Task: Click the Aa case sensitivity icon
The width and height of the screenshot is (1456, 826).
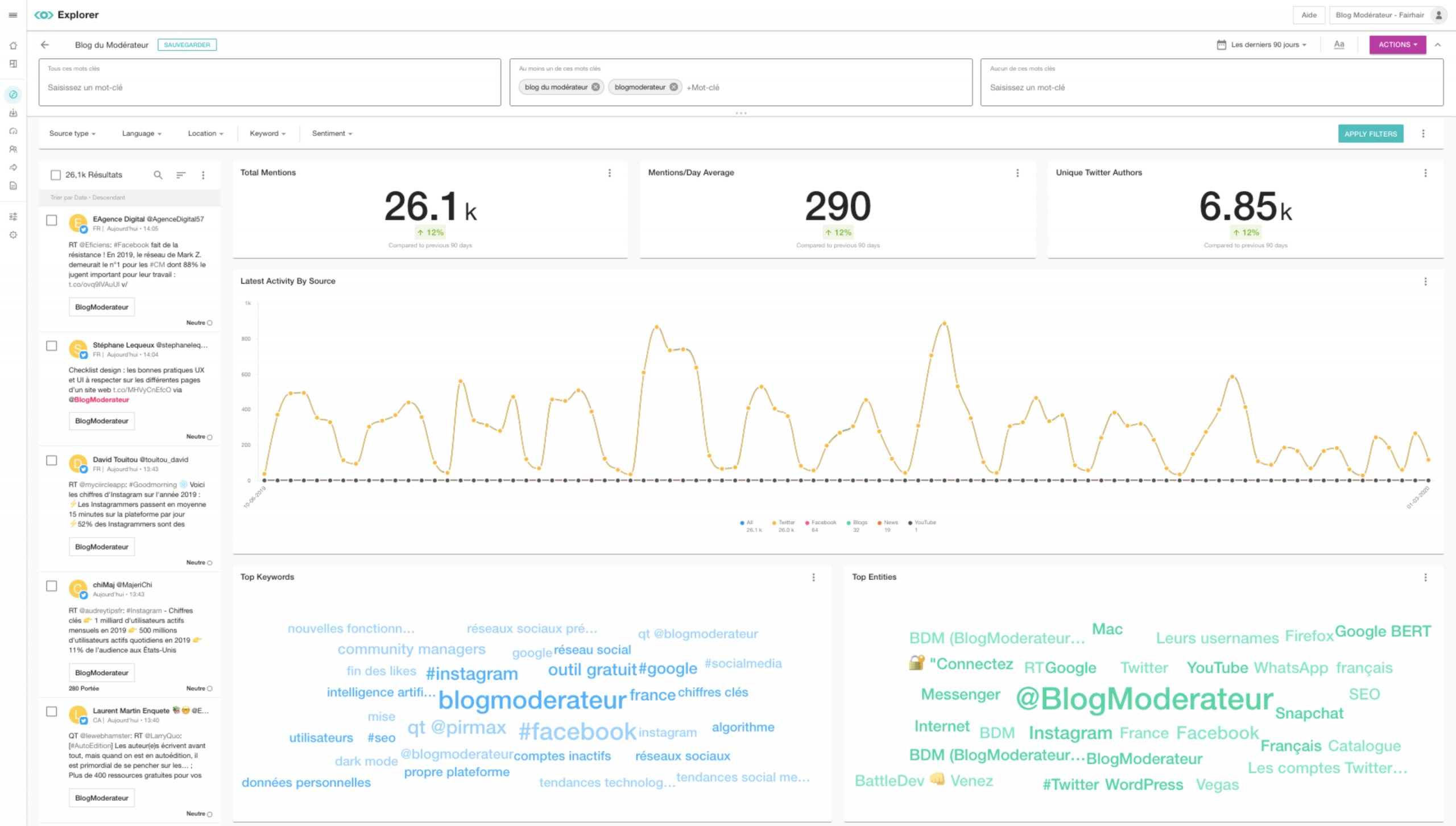Action: tap(1339, 44)
